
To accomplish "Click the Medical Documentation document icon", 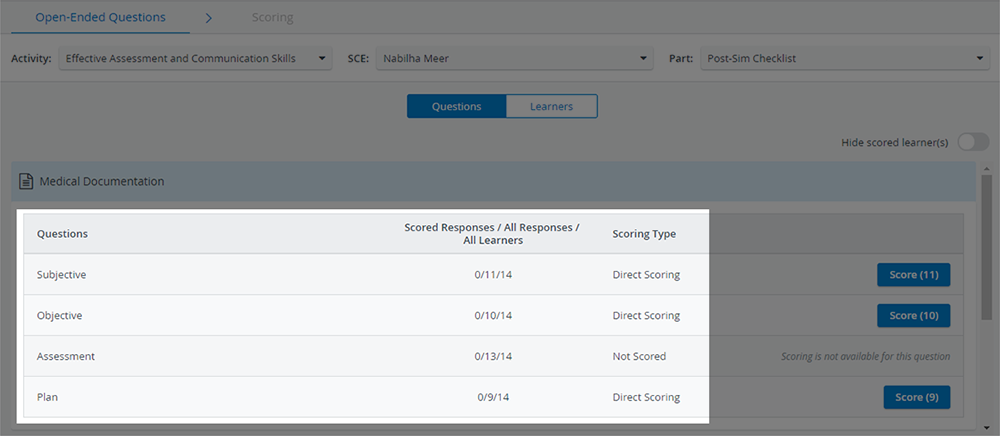I will (26, 182).
